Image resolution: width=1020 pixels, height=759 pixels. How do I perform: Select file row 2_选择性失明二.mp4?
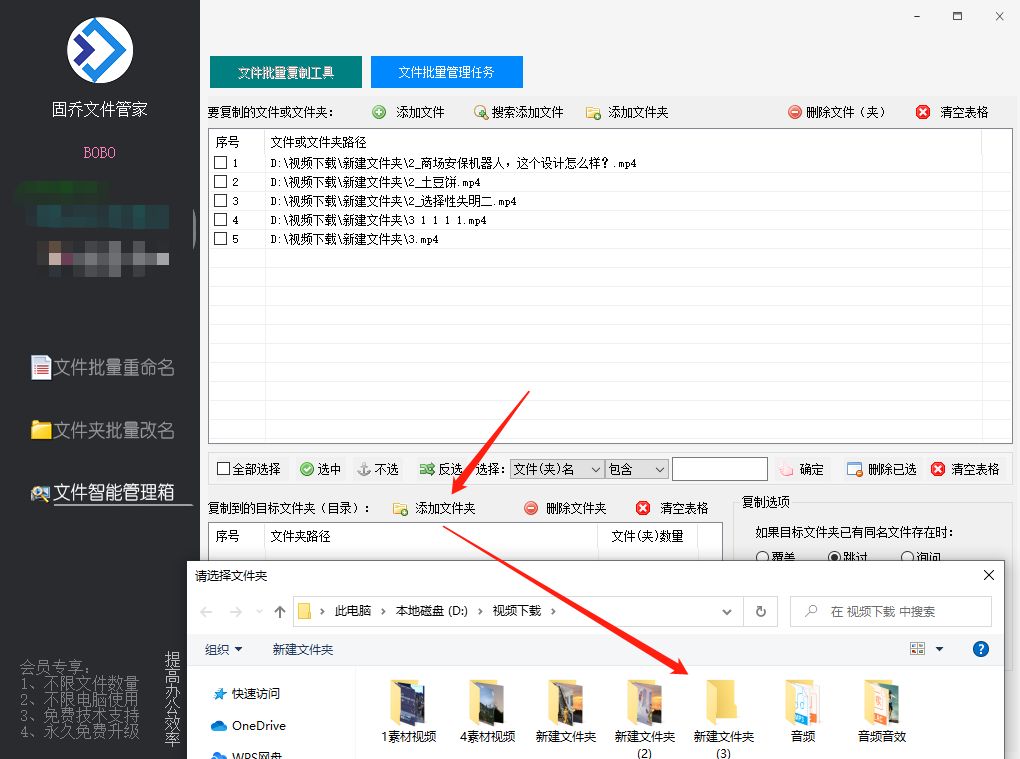click(x=393, y=201)
